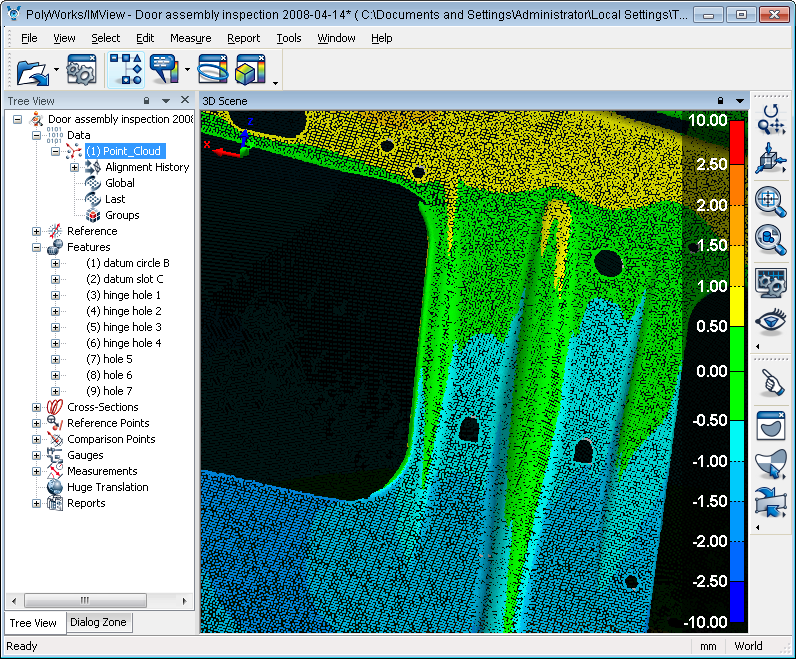Expand the Alignment History node
The height and width of the screenshot is (659, 796).
[75, 167]
